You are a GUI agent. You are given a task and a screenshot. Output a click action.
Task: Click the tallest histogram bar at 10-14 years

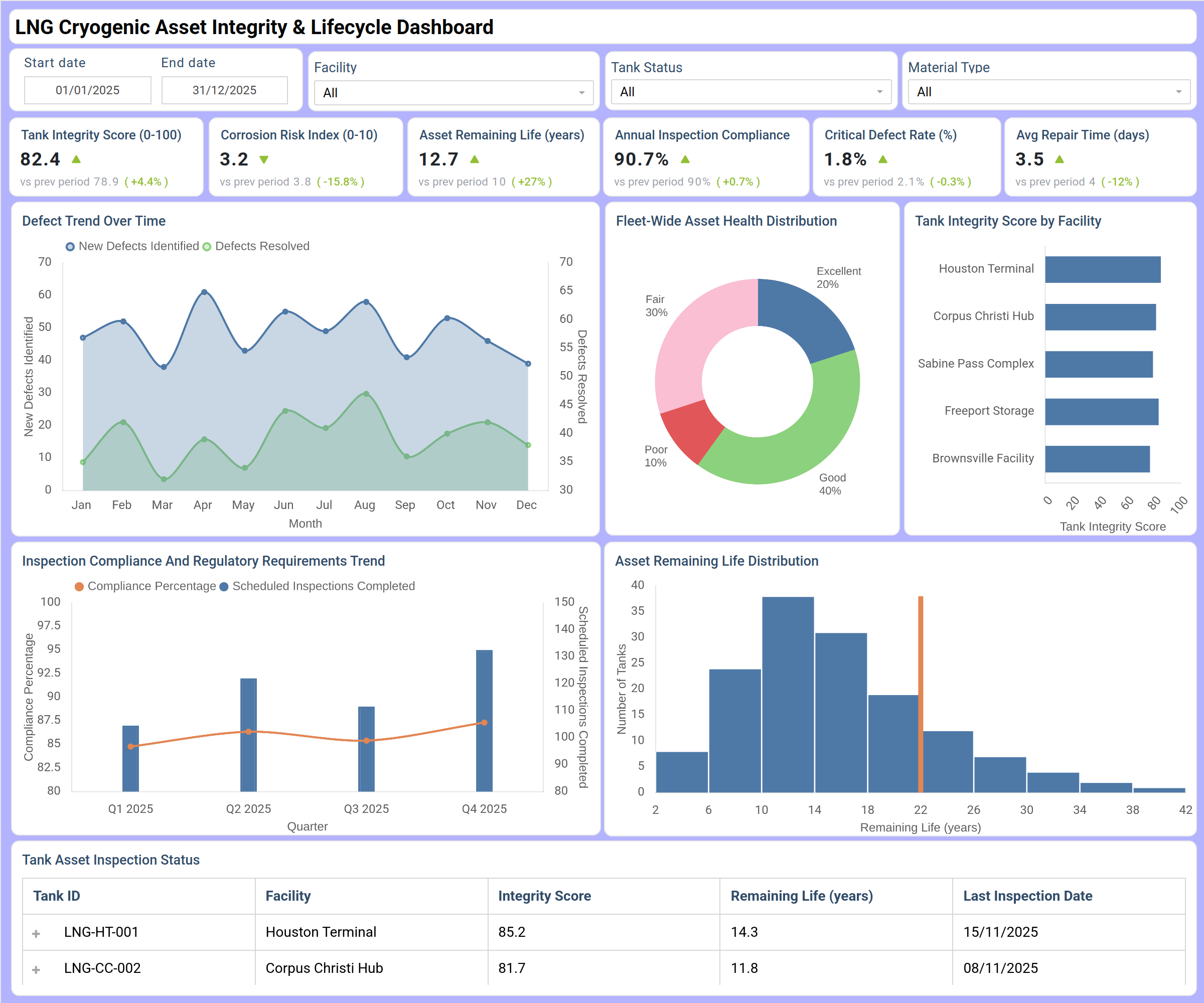click(x=788, y=695)
